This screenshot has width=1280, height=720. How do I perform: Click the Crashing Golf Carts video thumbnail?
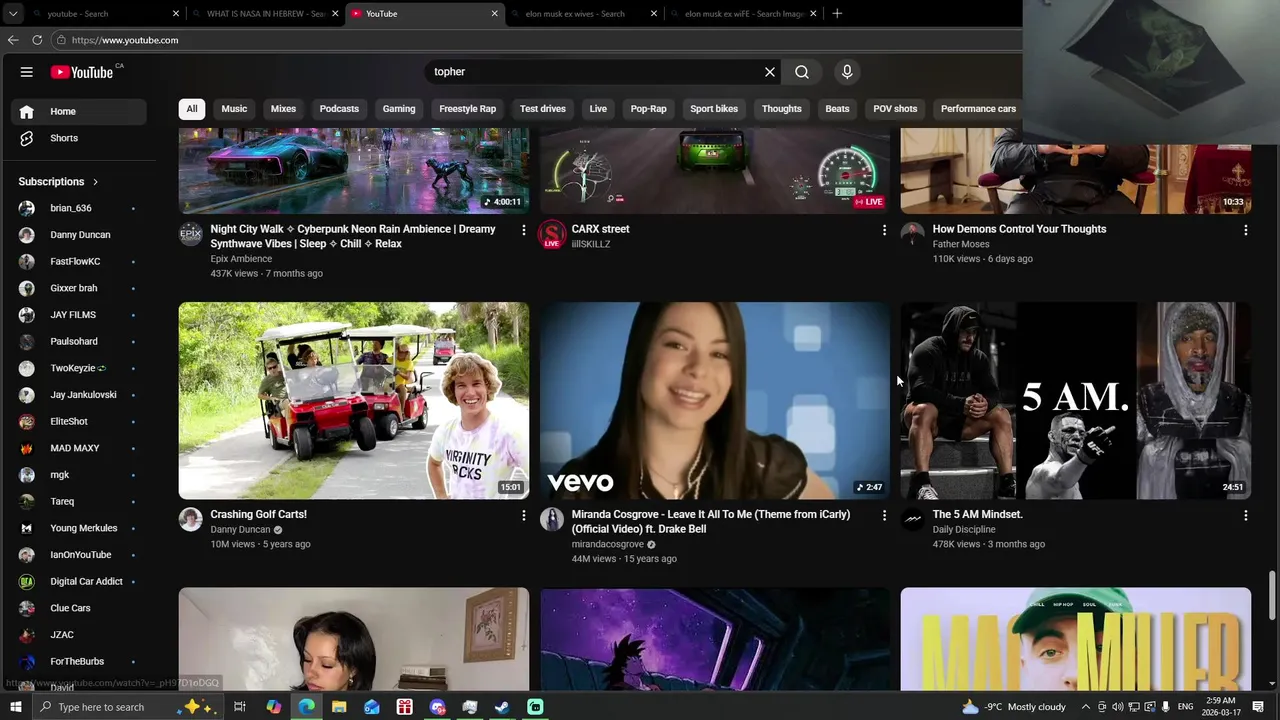tap(354, 400)
